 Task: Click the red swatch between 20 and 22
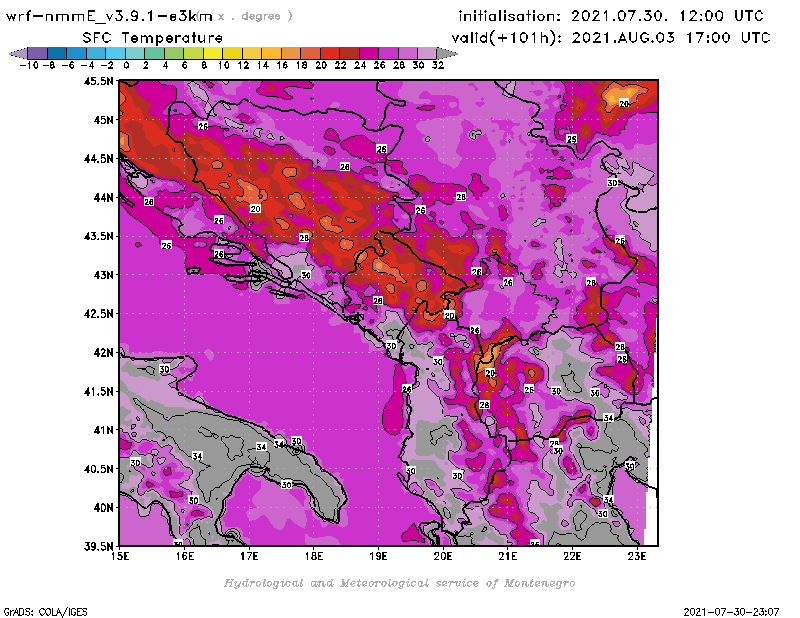tap(330, 53)
